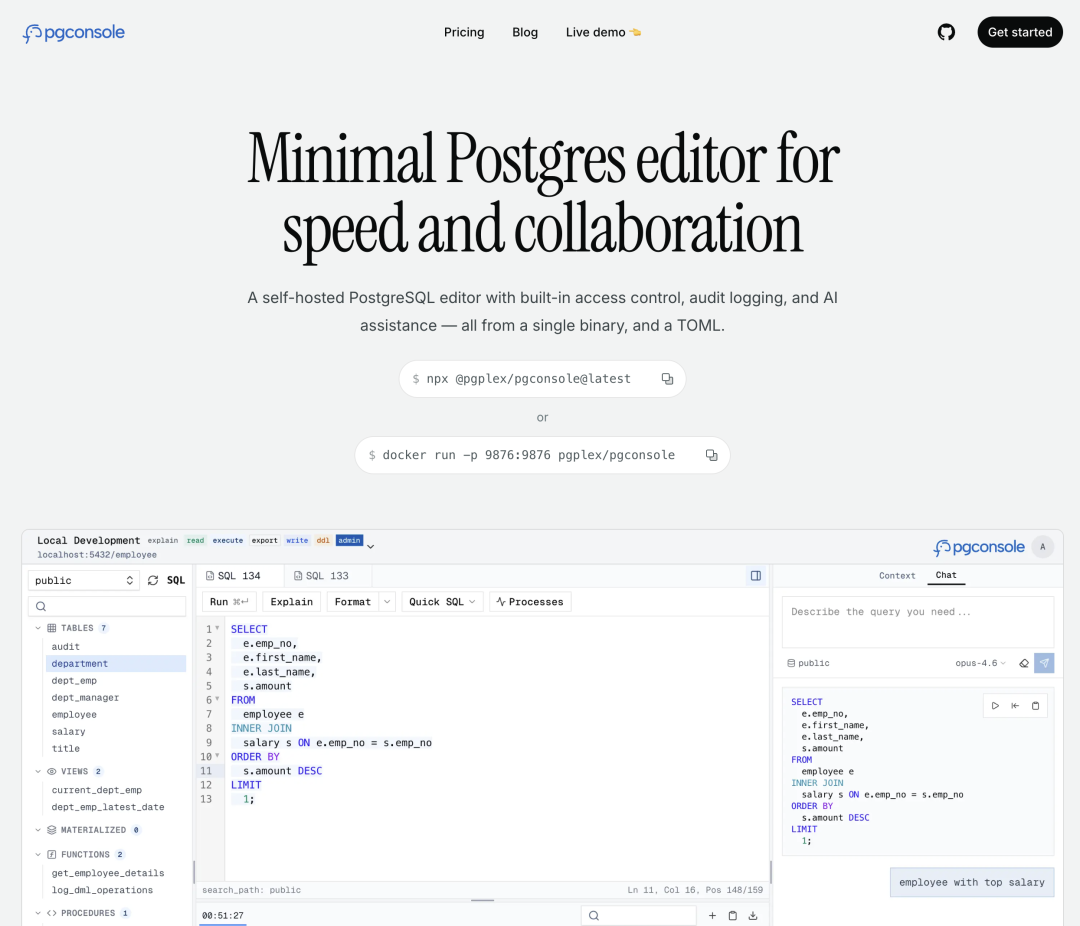Screen dimensions: 1080x926
Task: Select the Chat tab
Action: click(946, 575)
